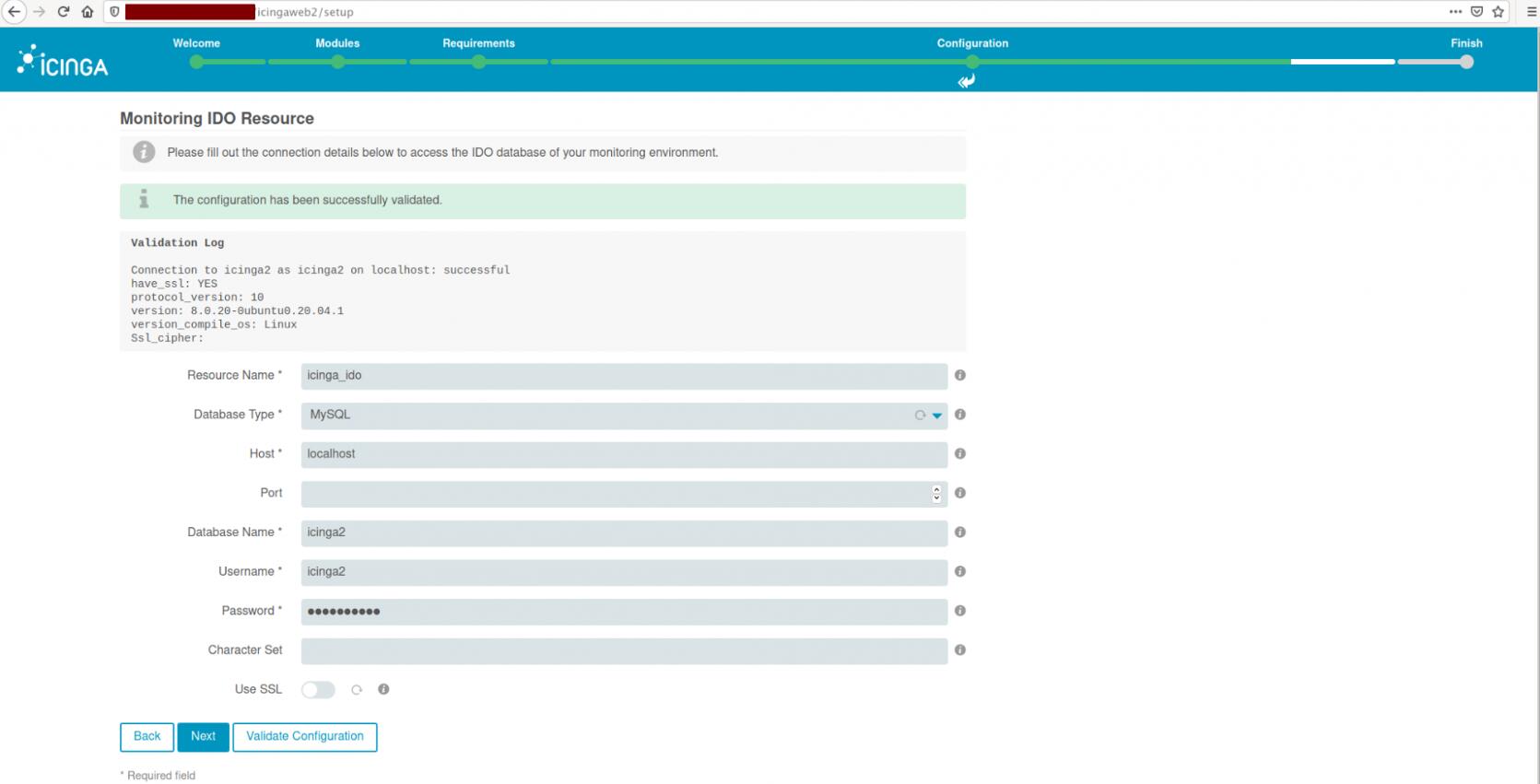The width and height of the screenshot is (1540, 784).
Task: Reload the page with refresh icon
Action: (64, 12)
